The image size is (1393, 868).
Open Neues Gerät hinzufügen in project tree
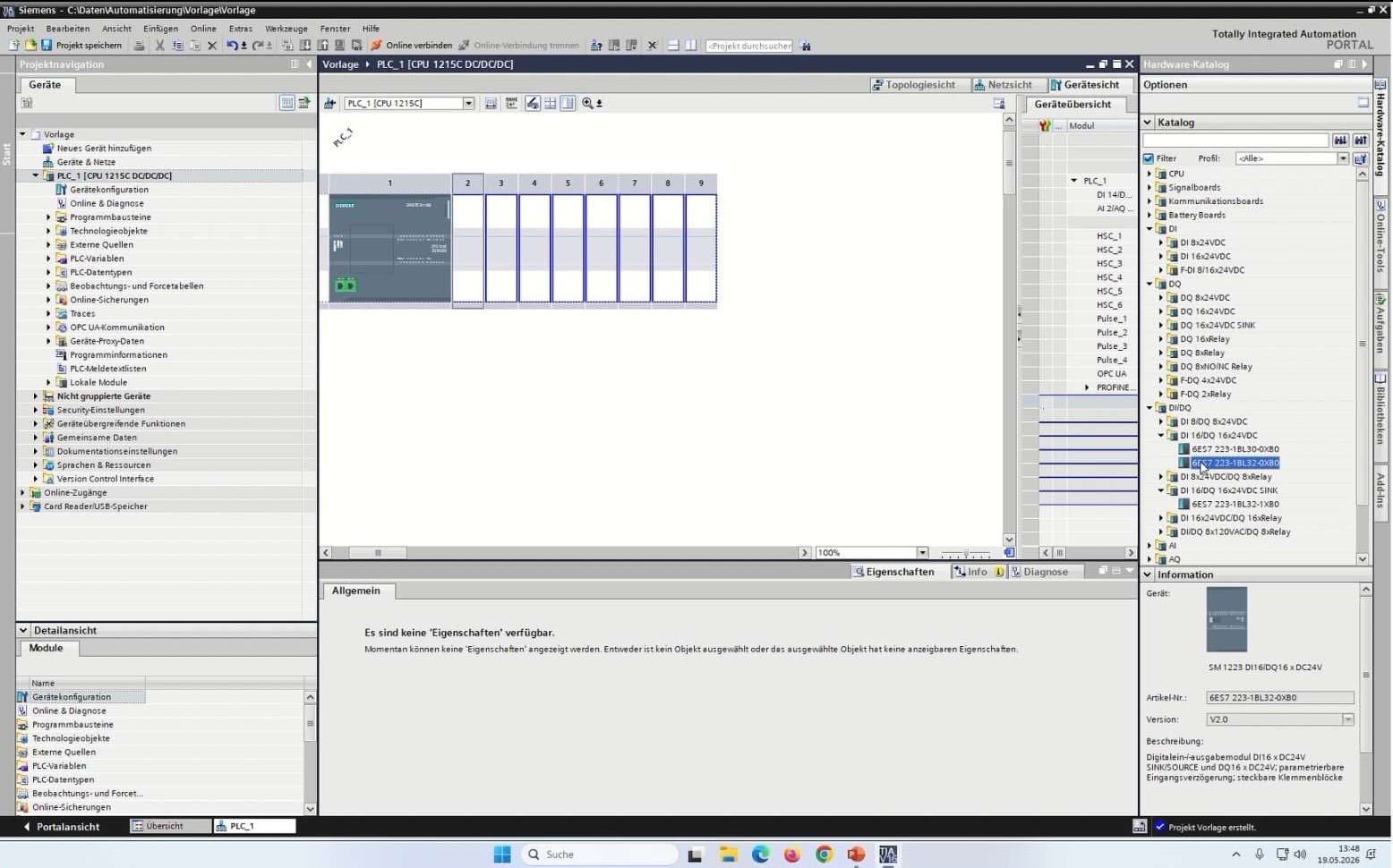[104, 149]
